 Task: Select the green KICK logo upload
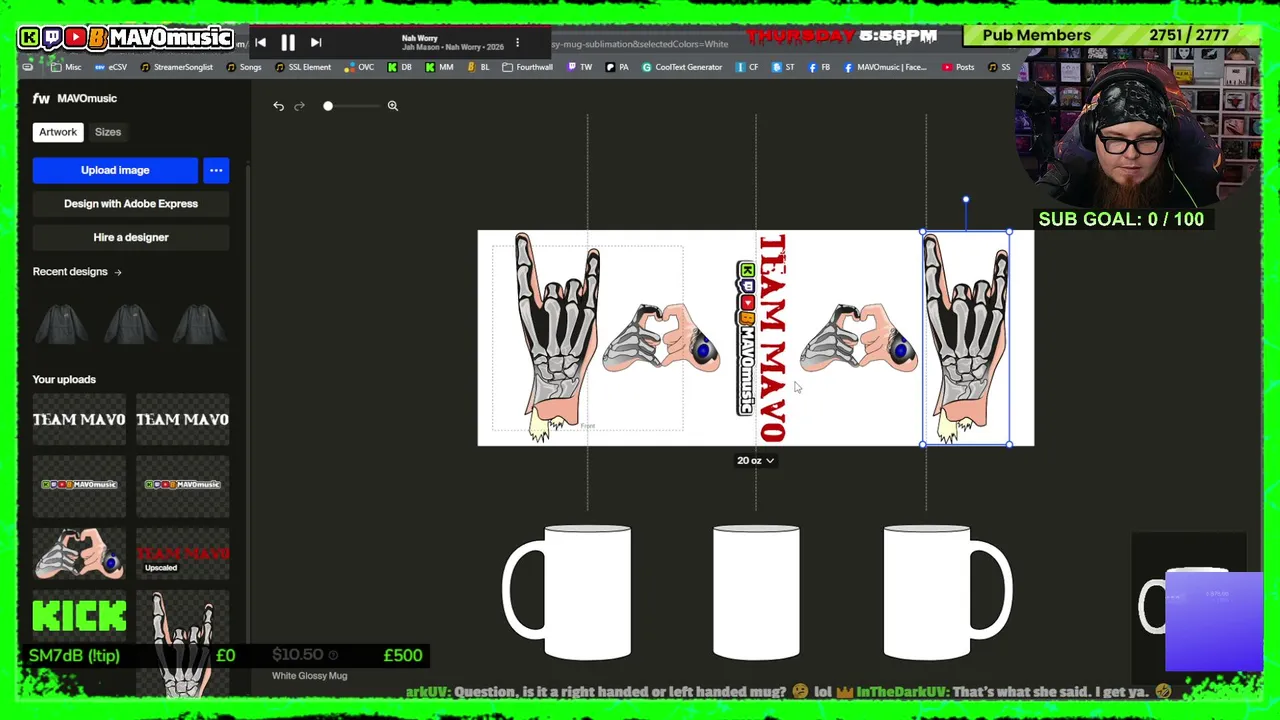[x=80, y=616]
